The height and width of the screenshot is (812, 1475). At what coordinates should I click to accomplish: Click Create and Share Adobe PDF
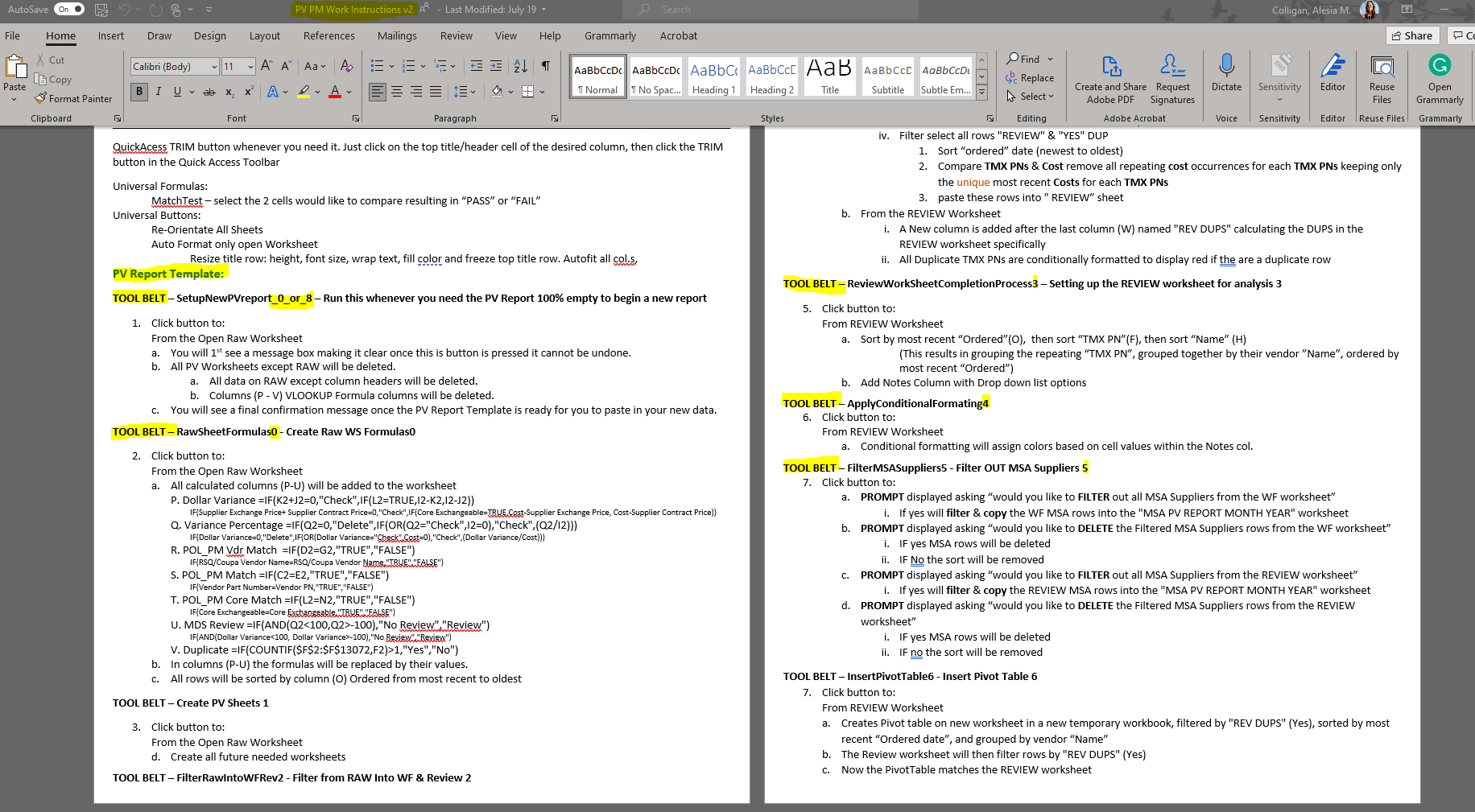pos(1110,79)
